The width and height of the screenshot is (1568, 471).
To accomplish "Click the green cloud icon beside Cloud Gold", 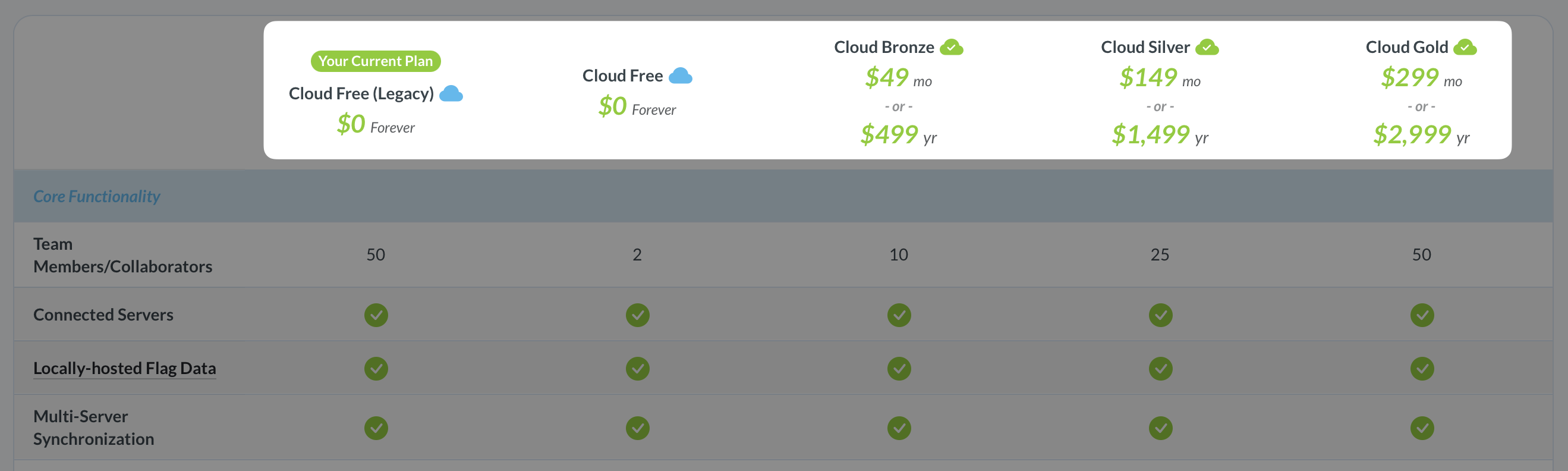I will [x=1466, y=46].
